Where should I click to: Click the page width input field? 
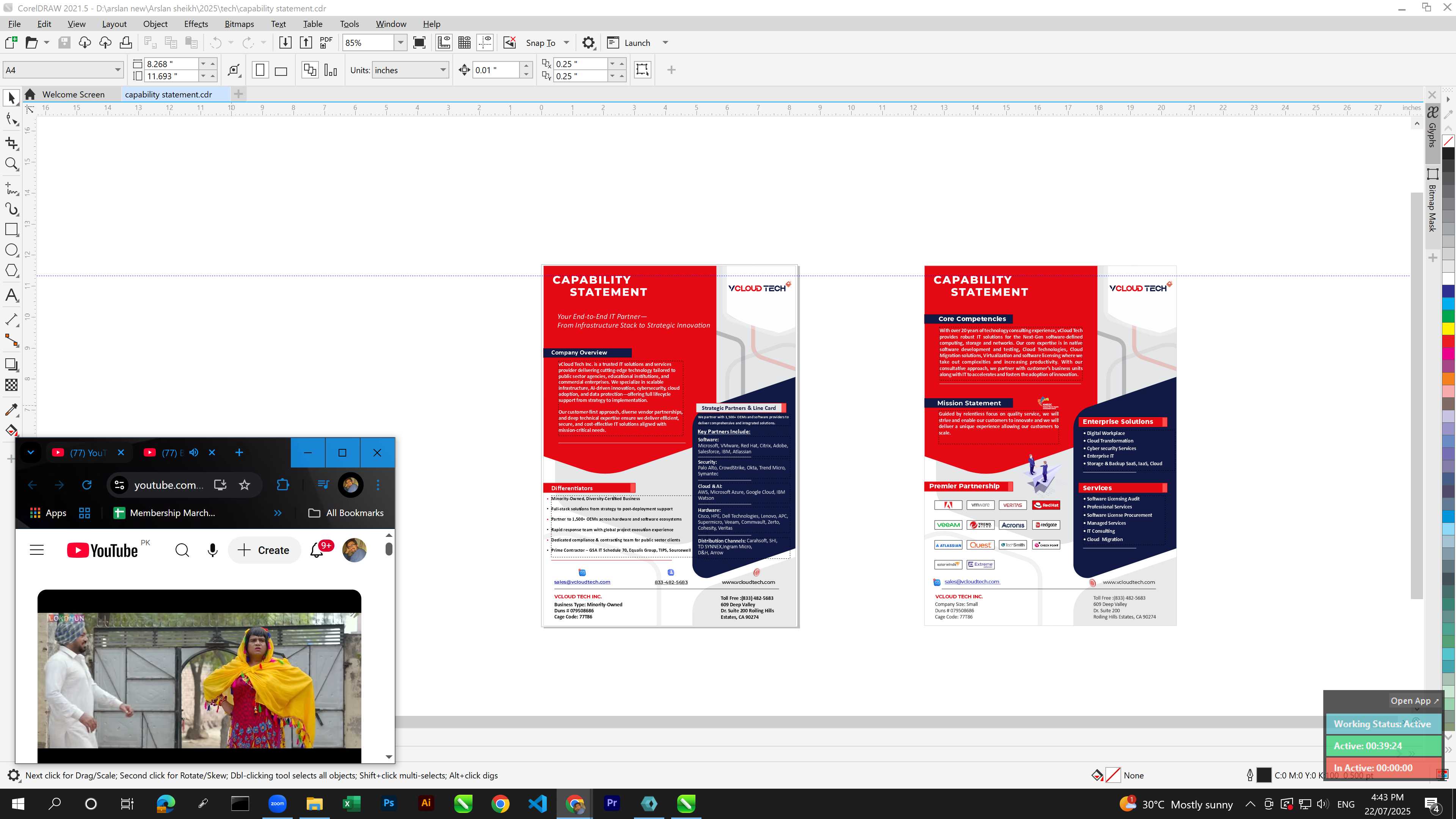pyautogui.click(x=171, y=64)
